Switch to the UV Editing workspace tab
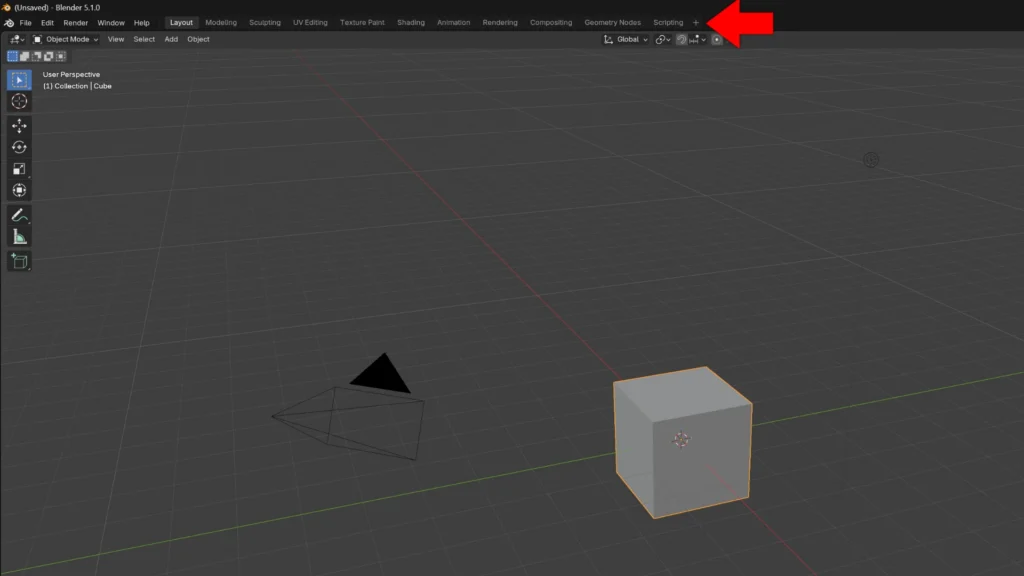Viewport: 1024px width, 576px height. point(310,22)
